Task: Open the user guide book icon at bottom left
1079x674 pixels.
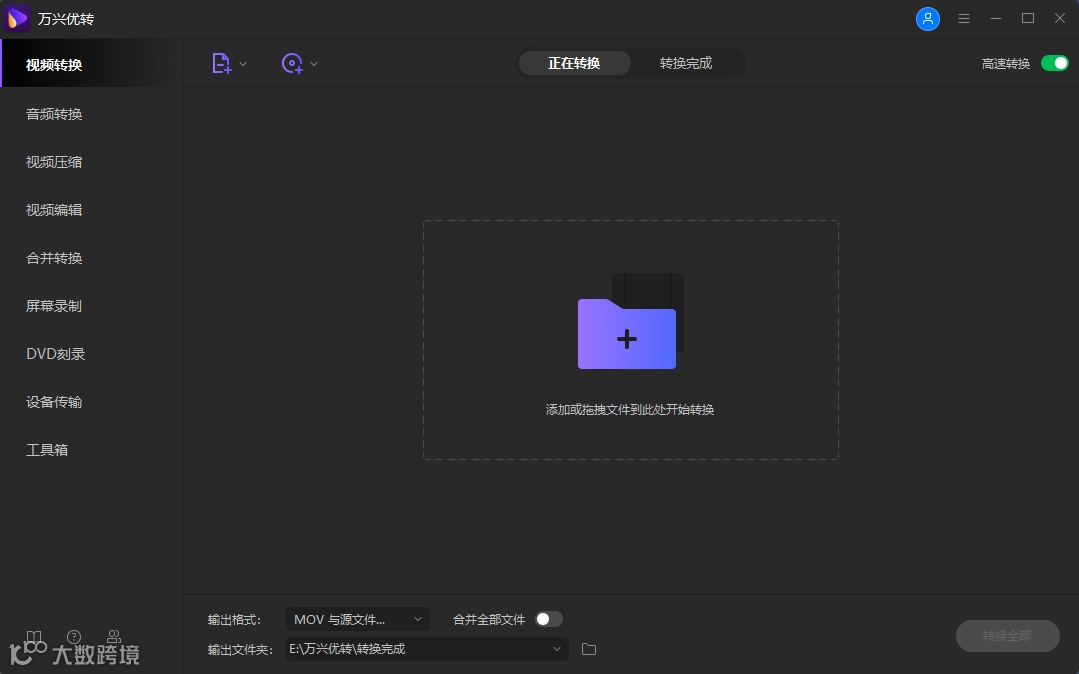Action: click(34, 636)
